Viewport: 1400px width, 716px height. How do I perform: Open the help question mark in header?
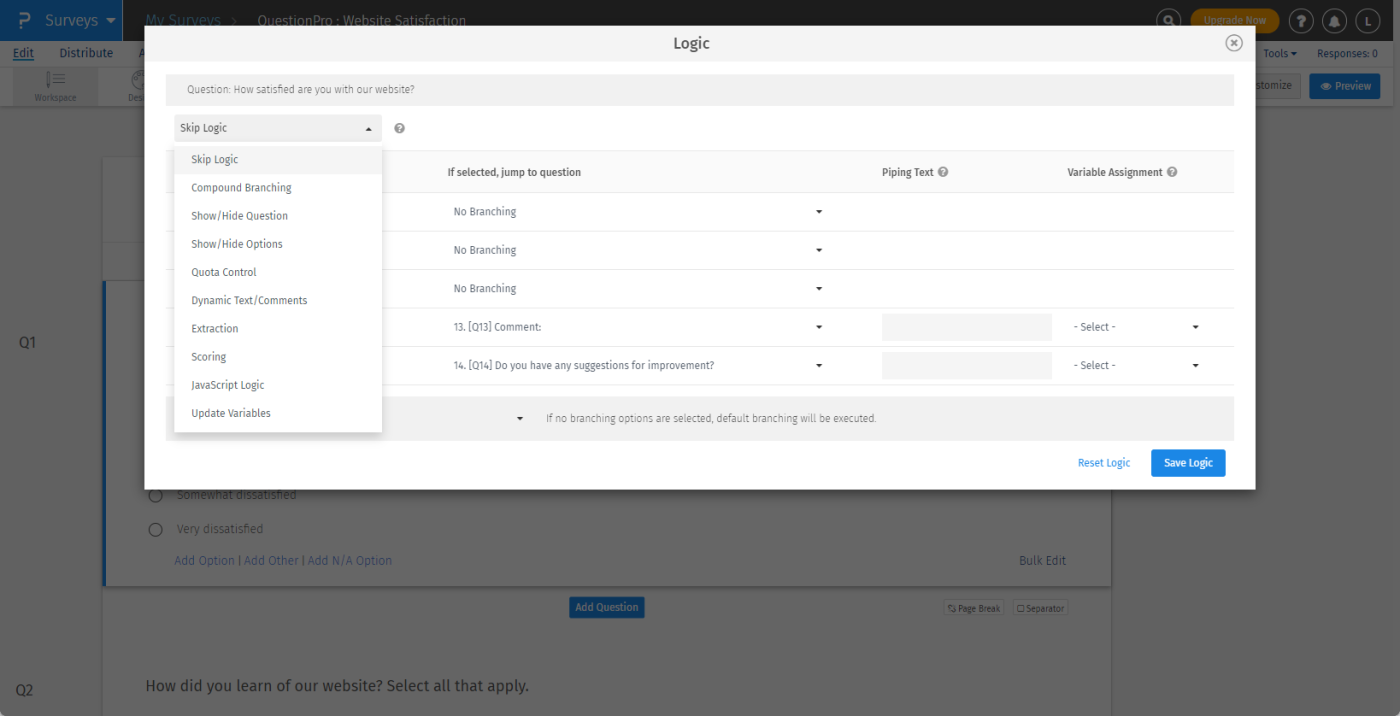(x=1301, y=20)
